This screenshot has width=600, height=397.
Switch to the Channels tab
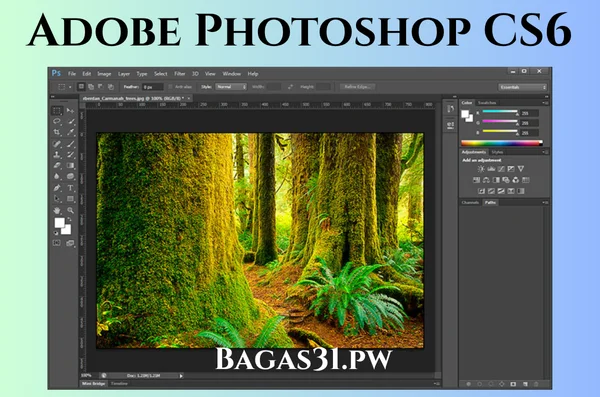[x=470, y=203]
